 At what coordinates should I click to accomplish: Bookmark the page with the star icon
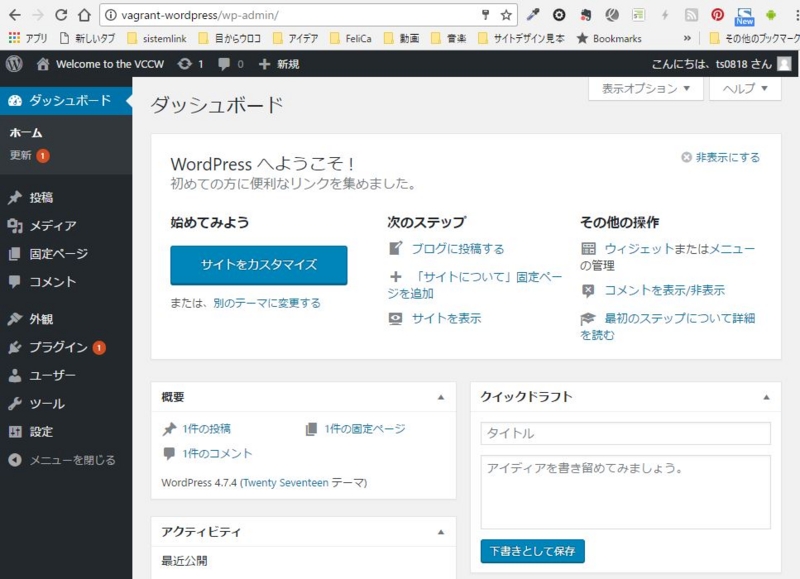tap(506, 15)
